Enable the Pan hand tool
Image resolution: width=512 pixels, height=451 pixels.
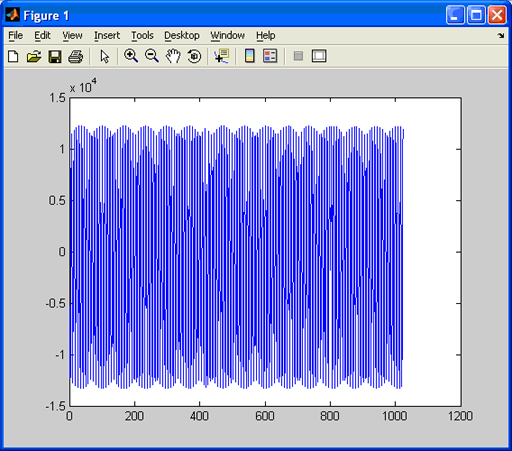tap(173, 56)
